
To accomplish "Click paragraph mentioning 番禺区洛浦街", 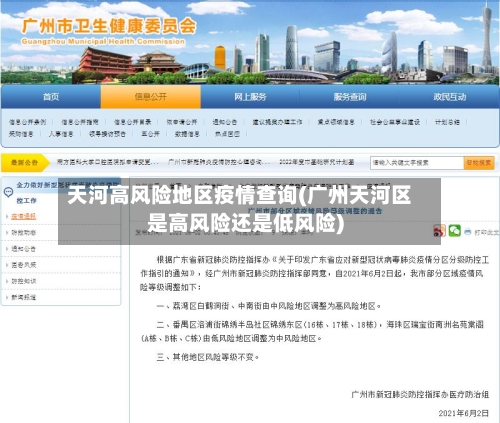I will tap(312, 331).
